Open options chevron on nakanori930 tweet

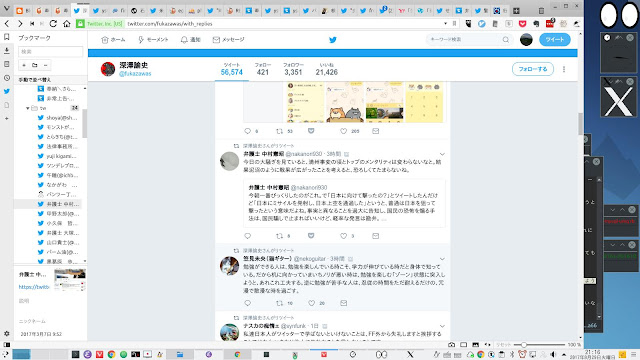point(442,154)
